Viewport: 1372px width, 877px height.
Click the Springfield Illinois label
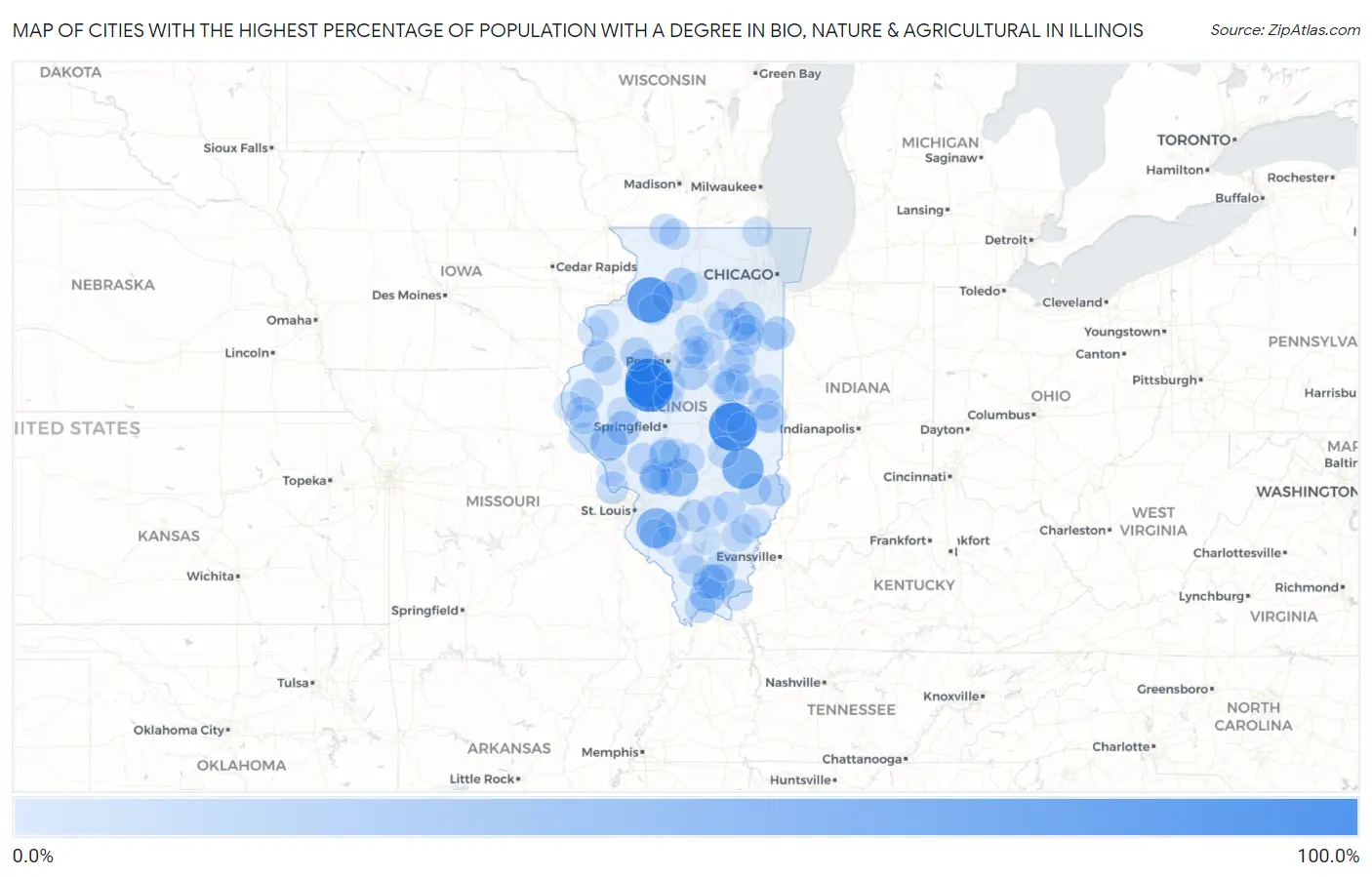pos(628,427)
